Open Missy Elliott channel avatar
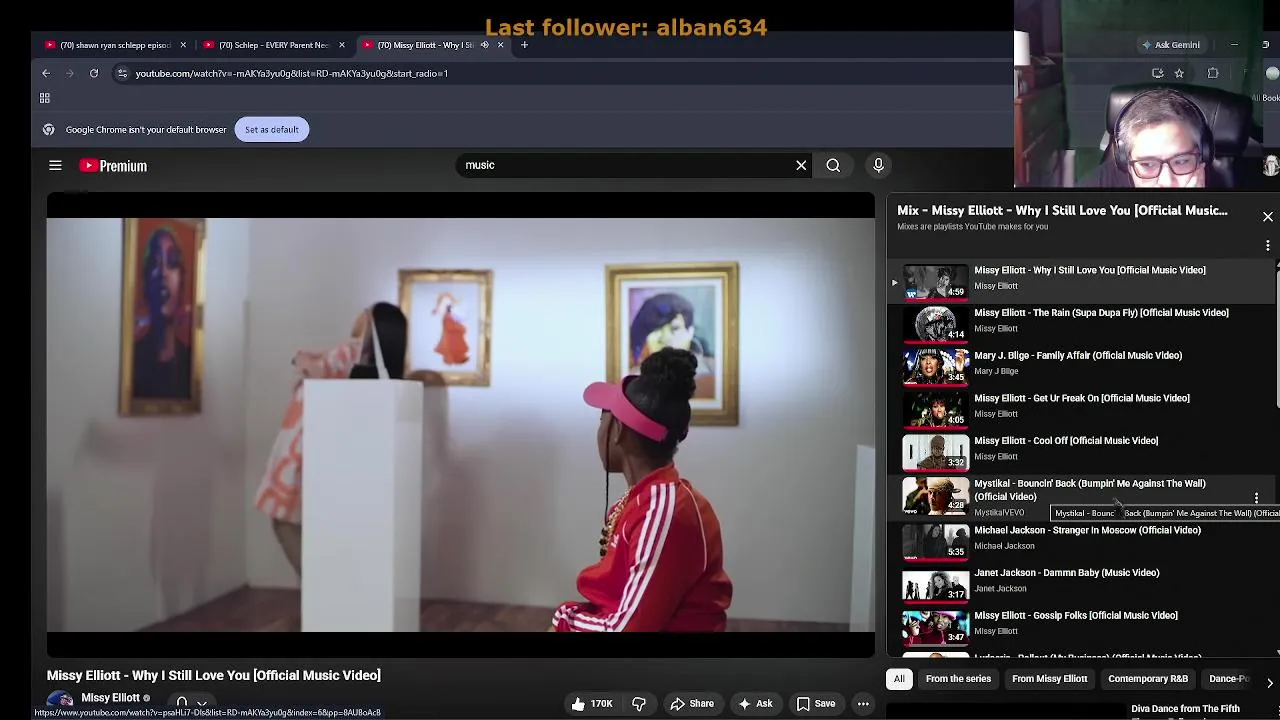This screenshot has width=1280, height=720. (x=60, y=699)
